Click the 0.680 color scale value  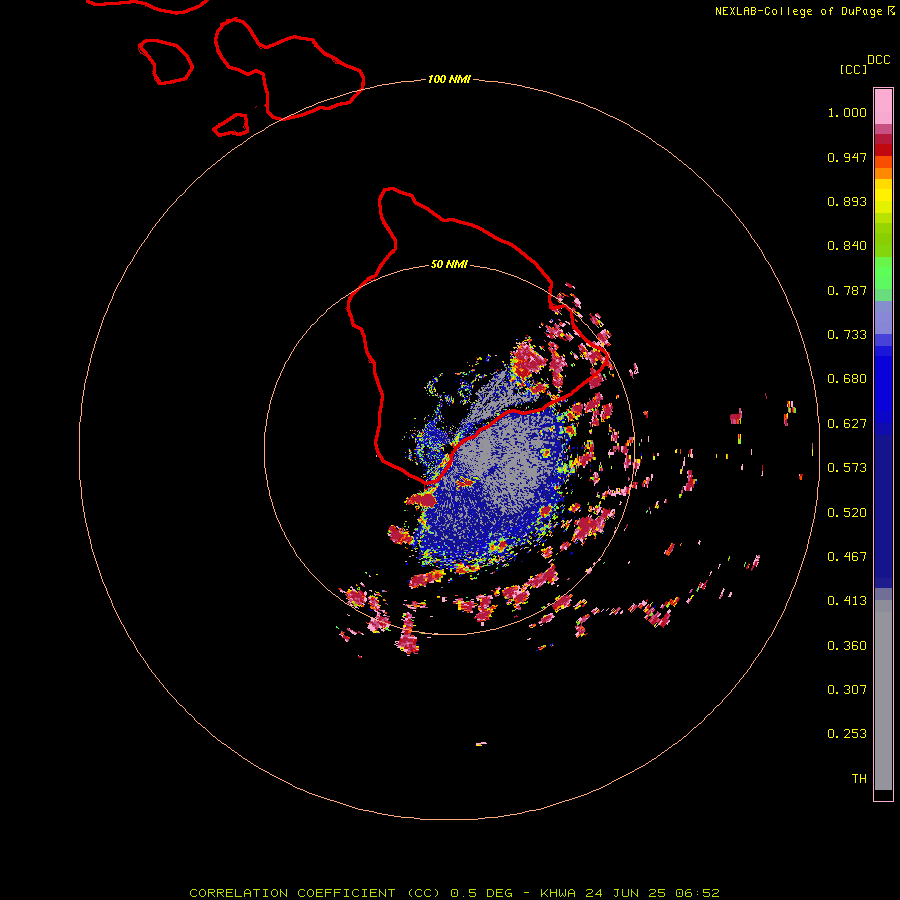coord(847,379)
